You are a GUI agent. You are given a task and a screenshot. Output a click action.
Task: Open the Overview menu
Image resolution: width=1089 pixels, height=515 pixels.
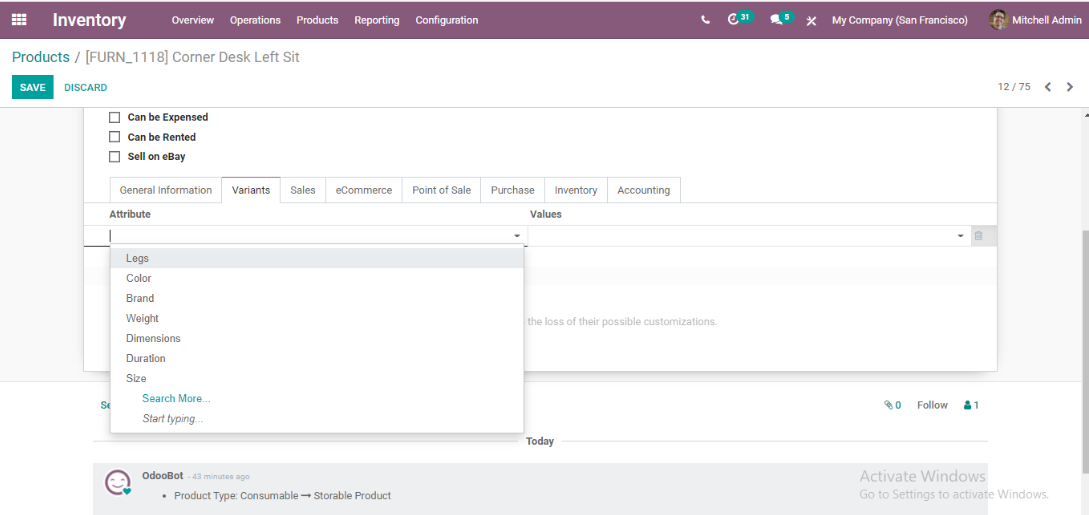192,20
